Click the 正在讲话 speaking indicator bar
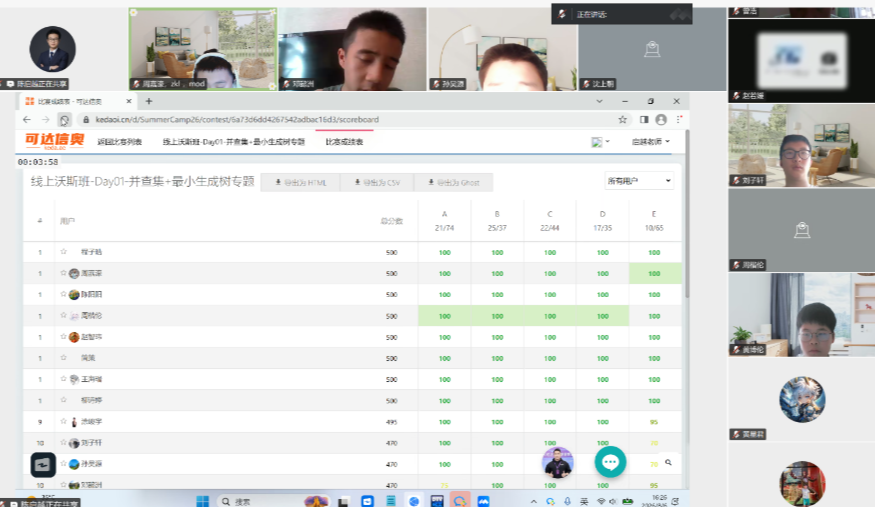875x507 pixels. click(x=622, y=14)
